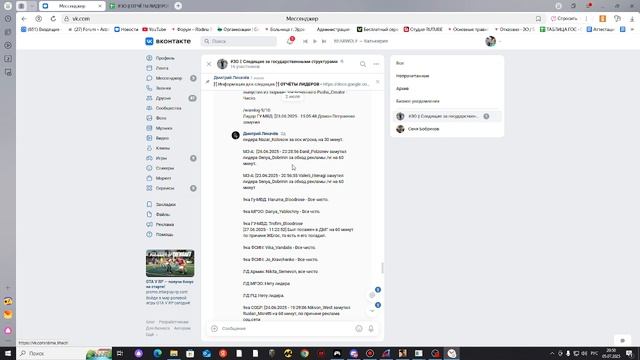Open Музыка section
This screenshot has height=360, width=640.
[164, 128]
